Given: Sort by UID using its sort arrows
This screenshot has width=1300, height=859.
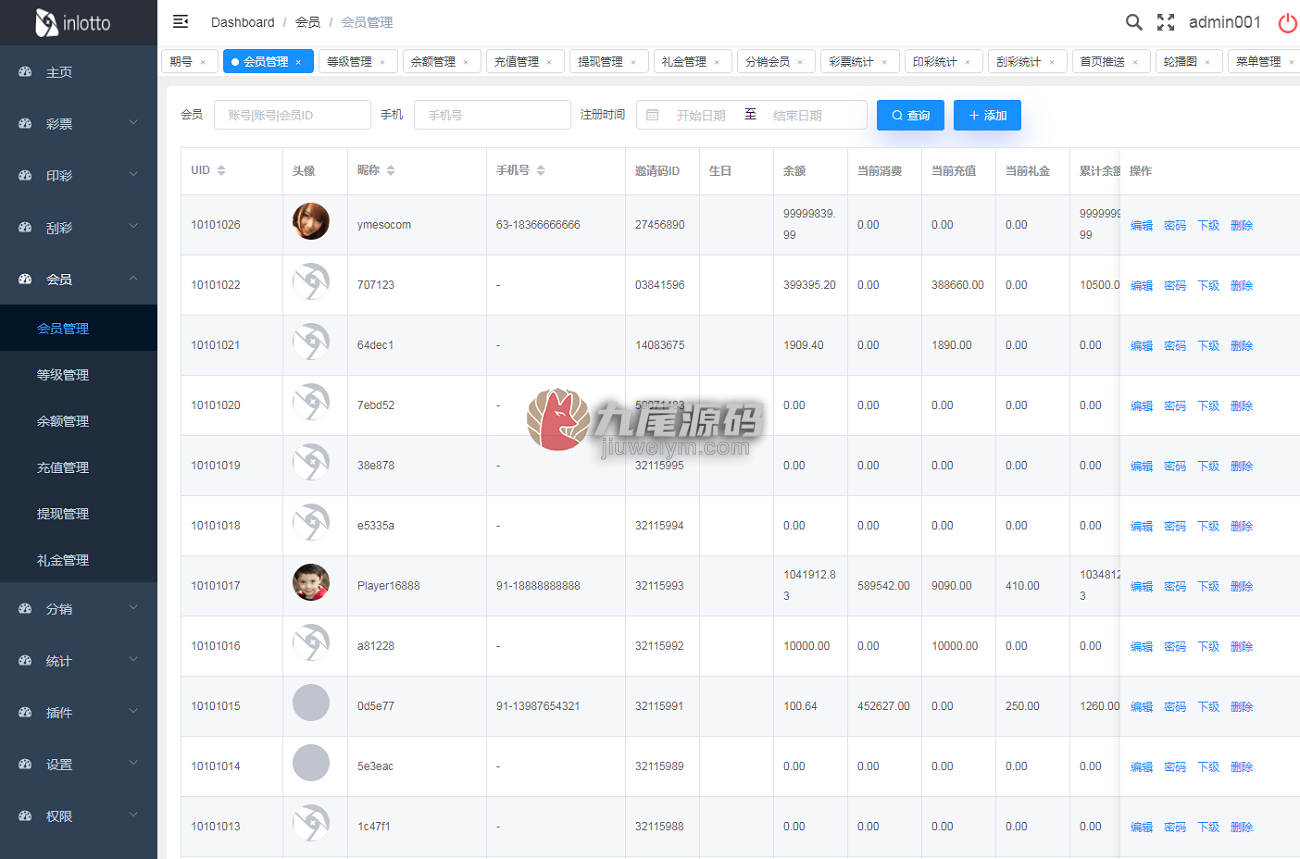Looking at the screenshot, I should pyautogui.click(x=222, y=171).
